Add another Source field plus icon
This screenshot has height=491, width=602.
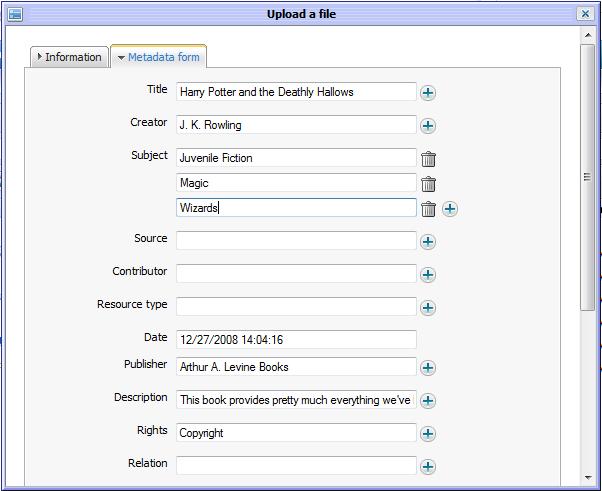tap(428, 241)
